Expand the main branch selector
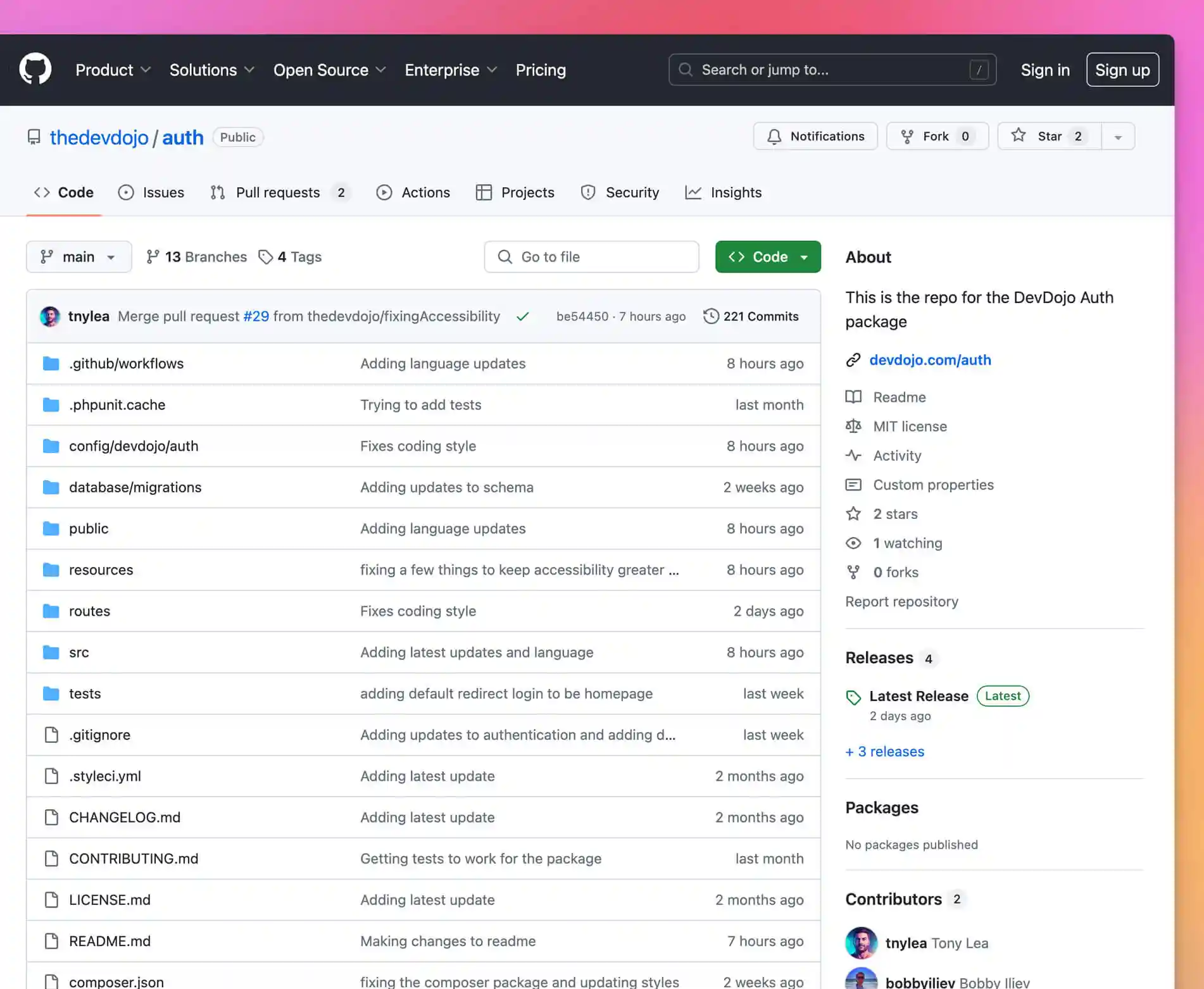This screenshot has height=989, width=1204. [x=78, y=257]
